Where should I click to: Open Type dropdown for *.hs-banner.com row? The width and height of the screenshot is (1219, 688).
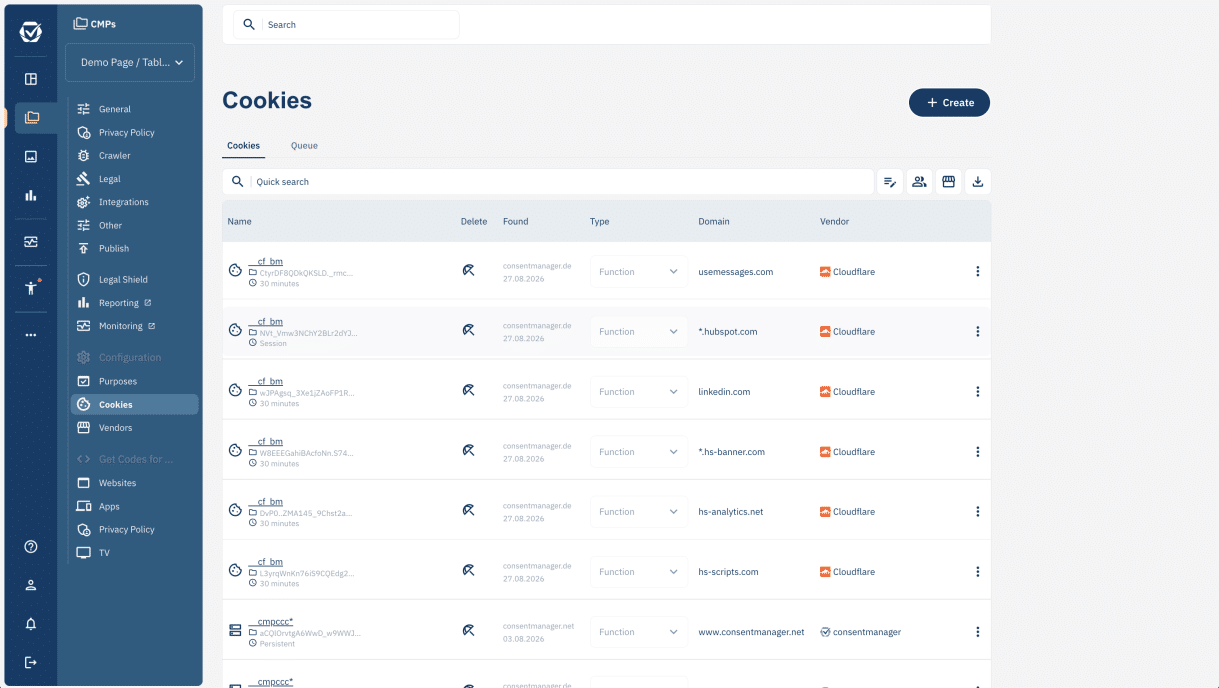[638, 452]
